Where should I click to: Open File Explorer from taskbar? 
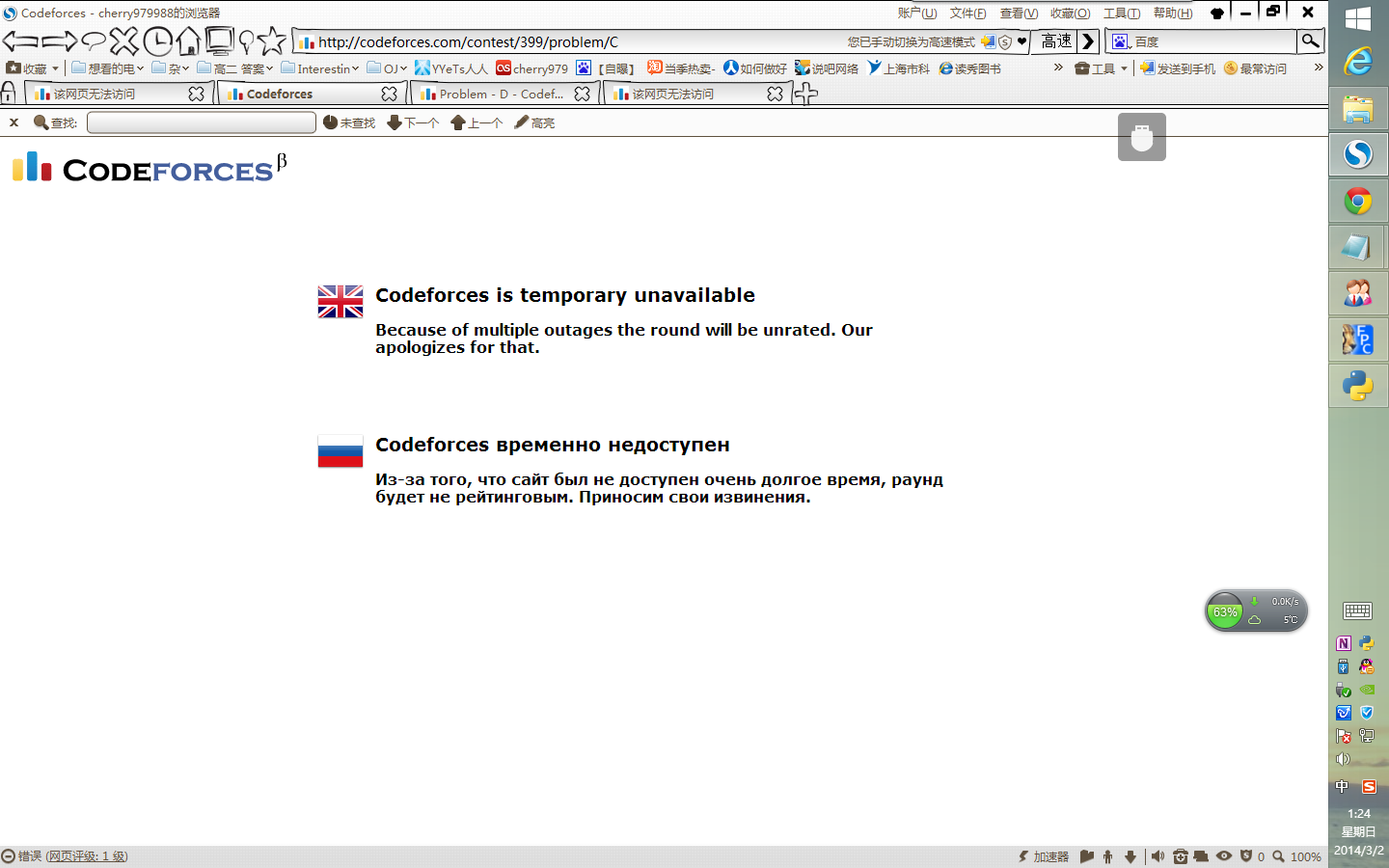pyautogui.click(x=1358, y=108)
